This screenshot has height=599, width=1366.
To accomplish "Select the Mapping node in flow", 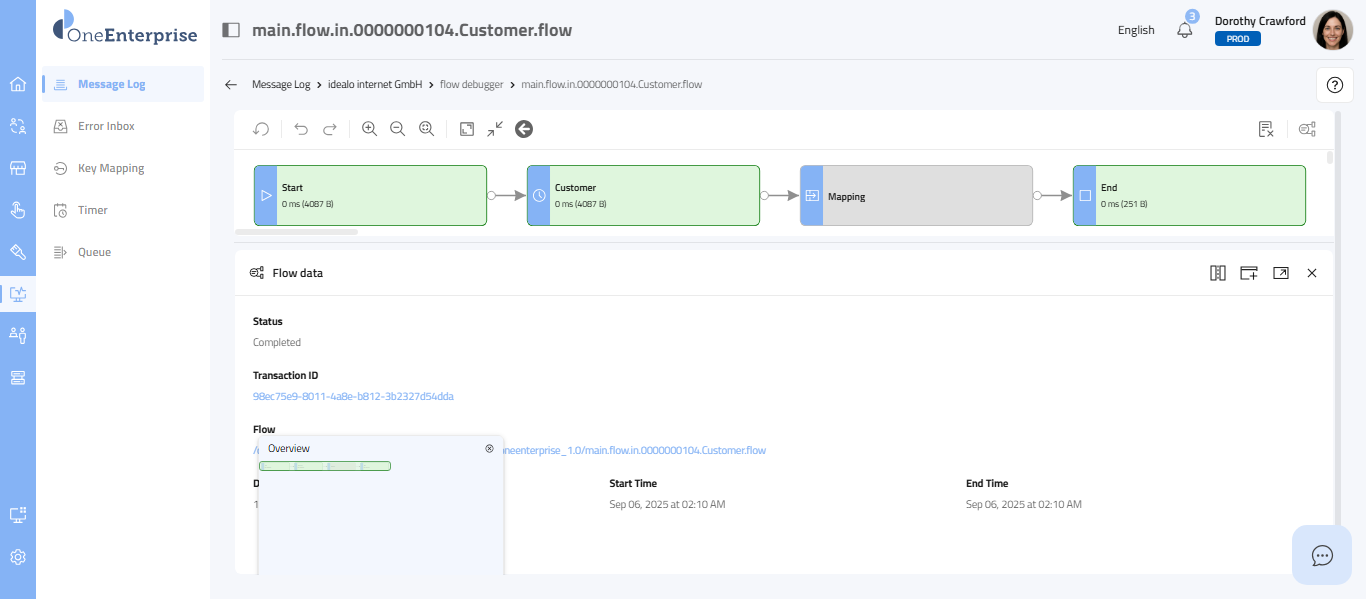I will [916, 196].
